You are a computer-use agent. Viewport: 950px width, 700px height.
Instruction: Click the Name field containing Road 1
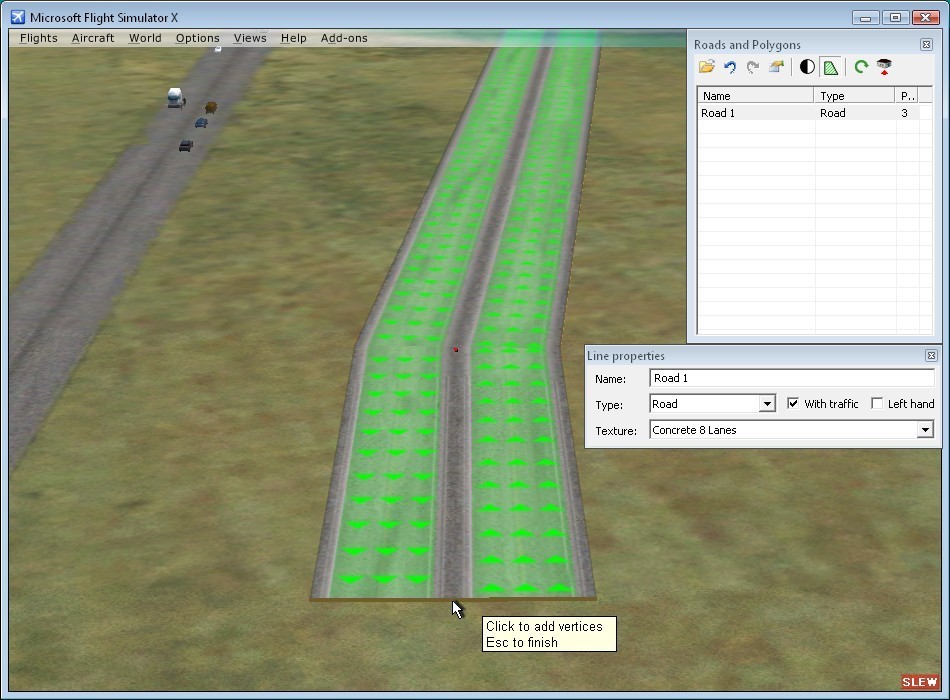tap(790, 378)
